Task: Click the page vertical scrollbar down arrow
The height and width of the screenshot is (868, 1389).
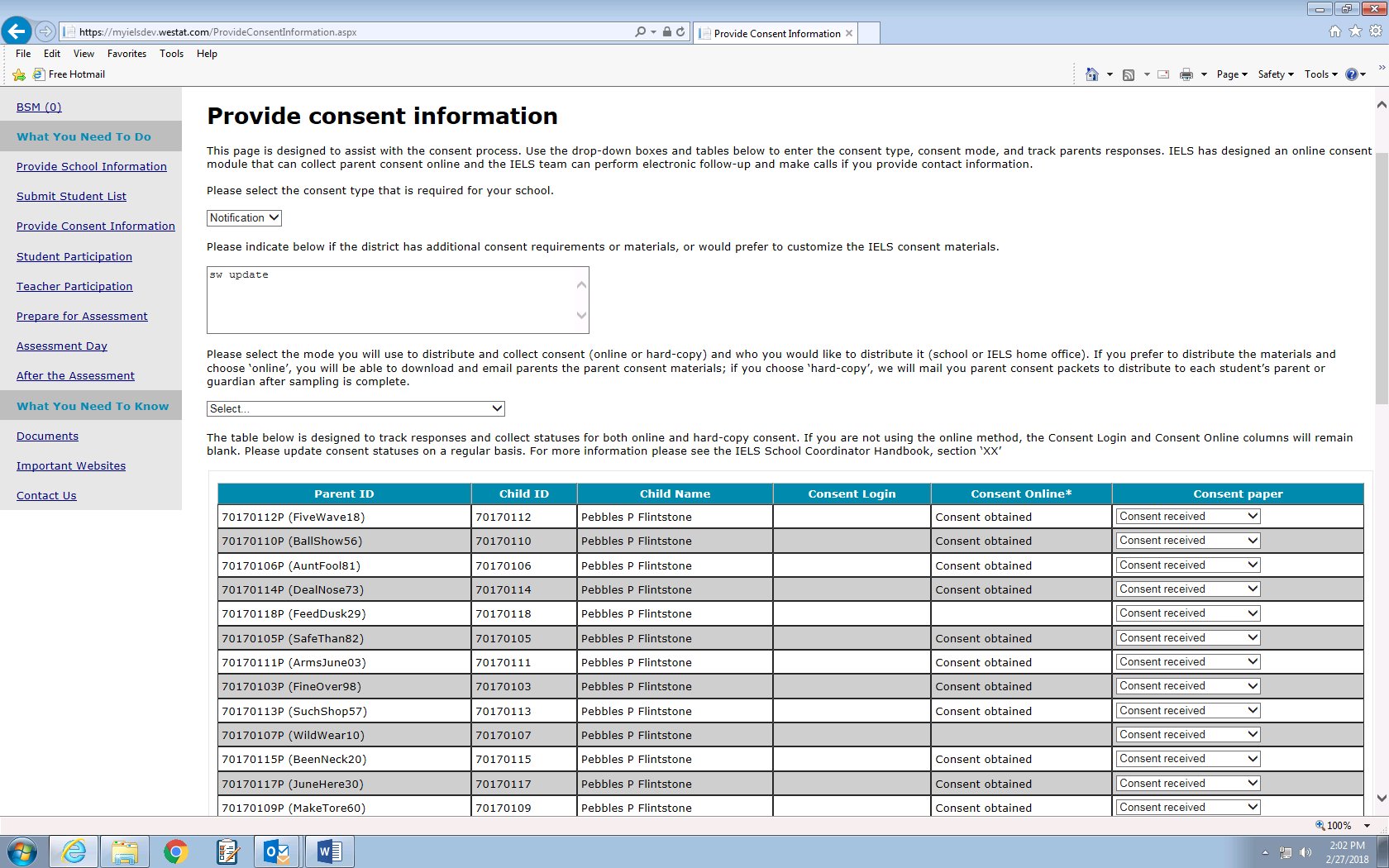Action: point(1382,799)
